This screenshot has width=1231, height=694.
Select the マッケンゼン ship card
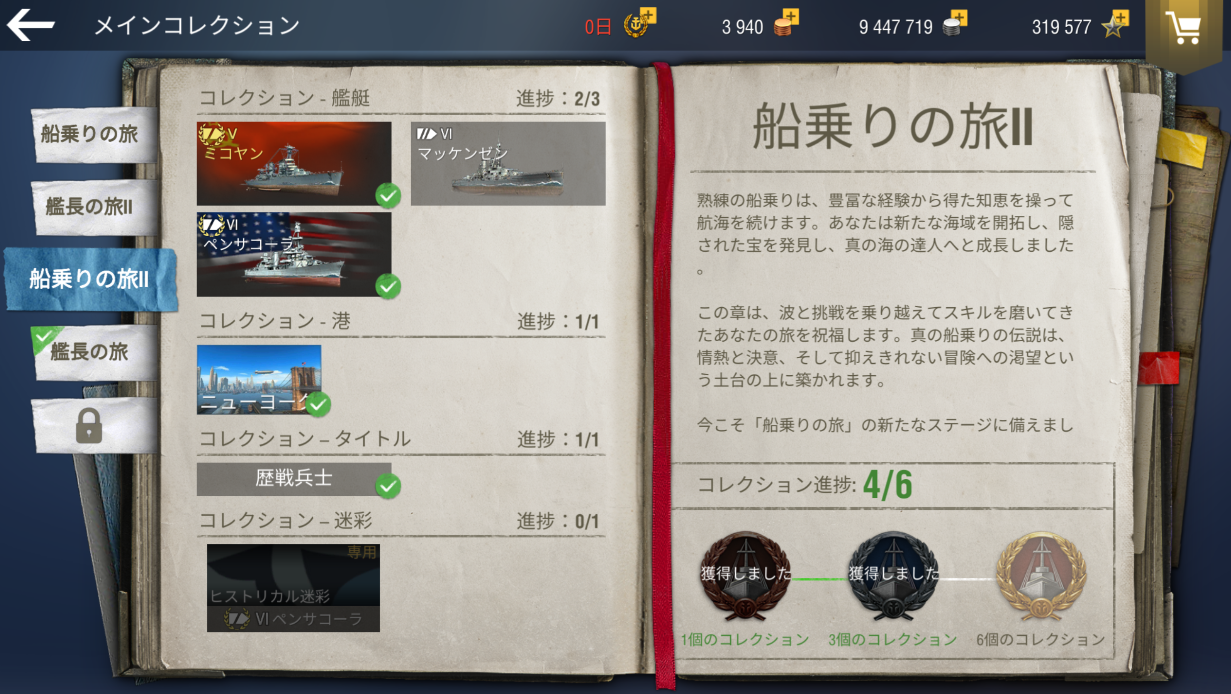(508, 164)
